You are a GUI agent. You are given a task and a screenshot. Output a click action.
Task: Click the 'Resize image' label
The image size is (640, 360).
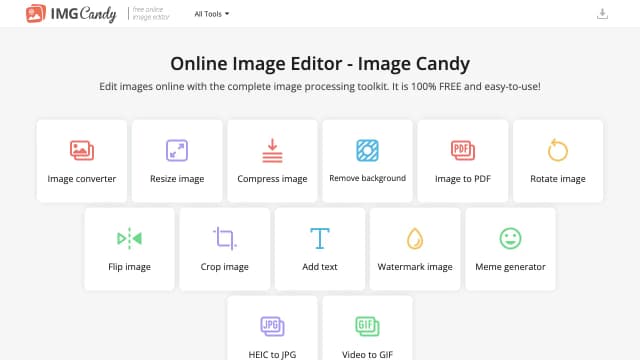tap(177, 179)
